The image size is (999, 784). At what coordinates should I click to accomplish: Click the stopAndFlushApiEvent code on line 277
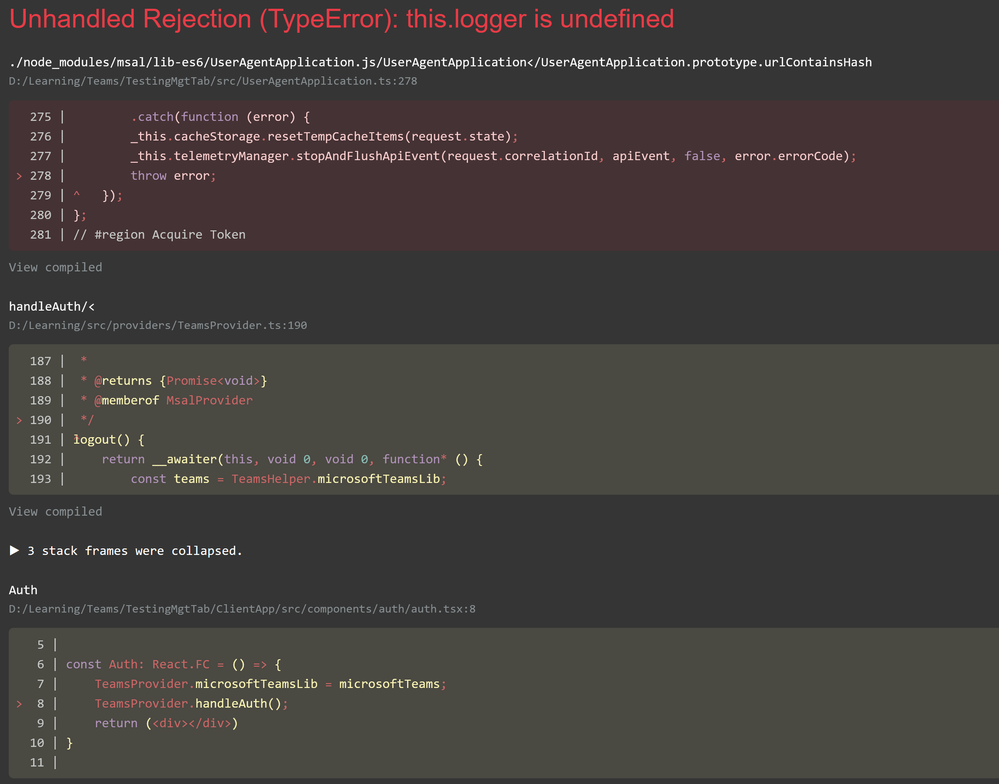(493, 156)
